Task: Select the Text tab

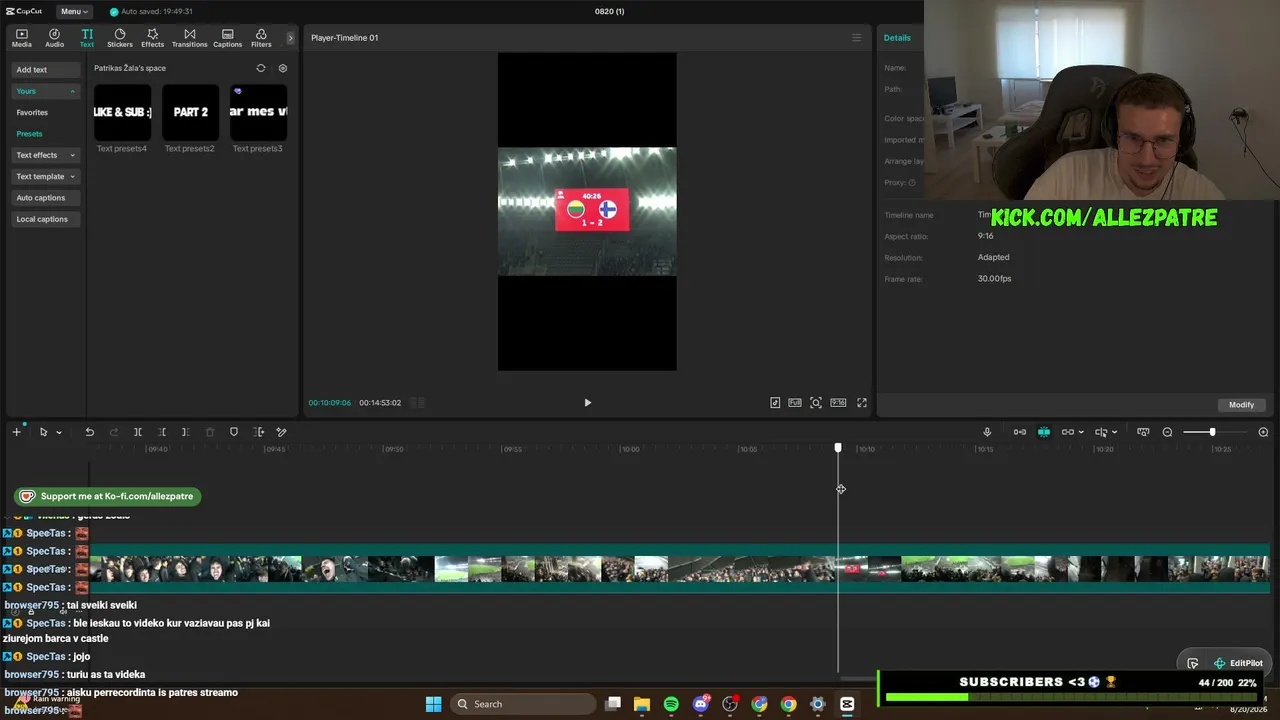Action: [87, 38]
